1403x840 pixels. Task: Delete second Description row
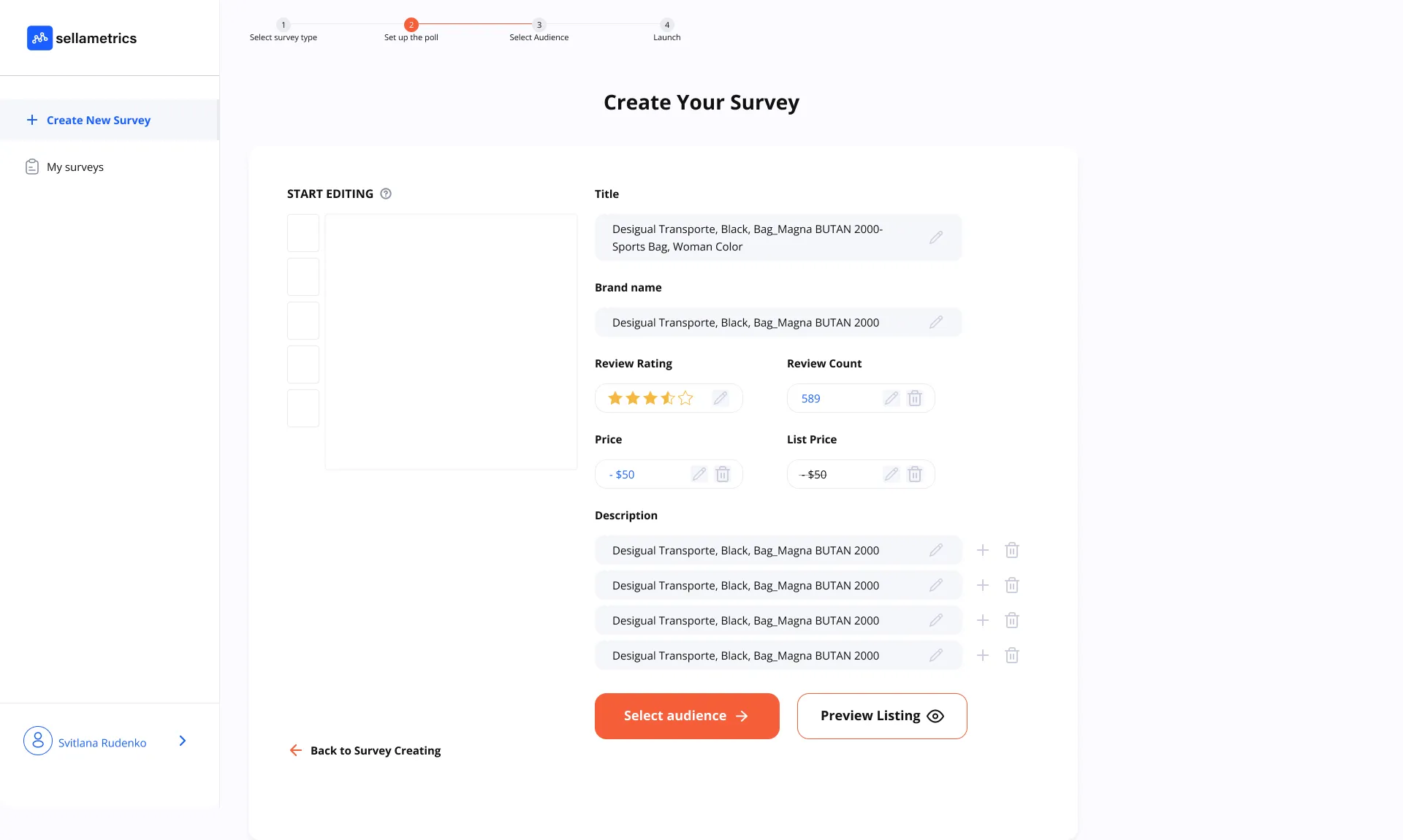pyautogui.click(x=1012, y=585)
